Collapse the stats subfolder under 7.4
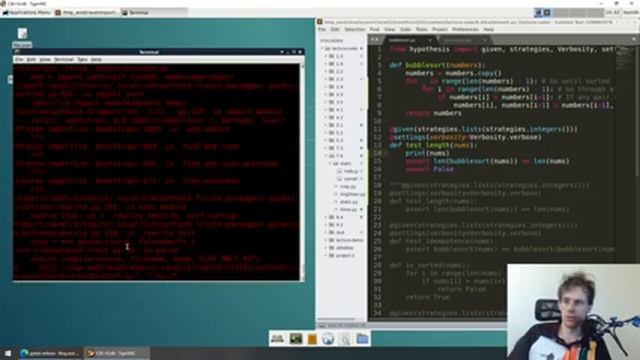The image size is (640, 360). pos(330,163)
